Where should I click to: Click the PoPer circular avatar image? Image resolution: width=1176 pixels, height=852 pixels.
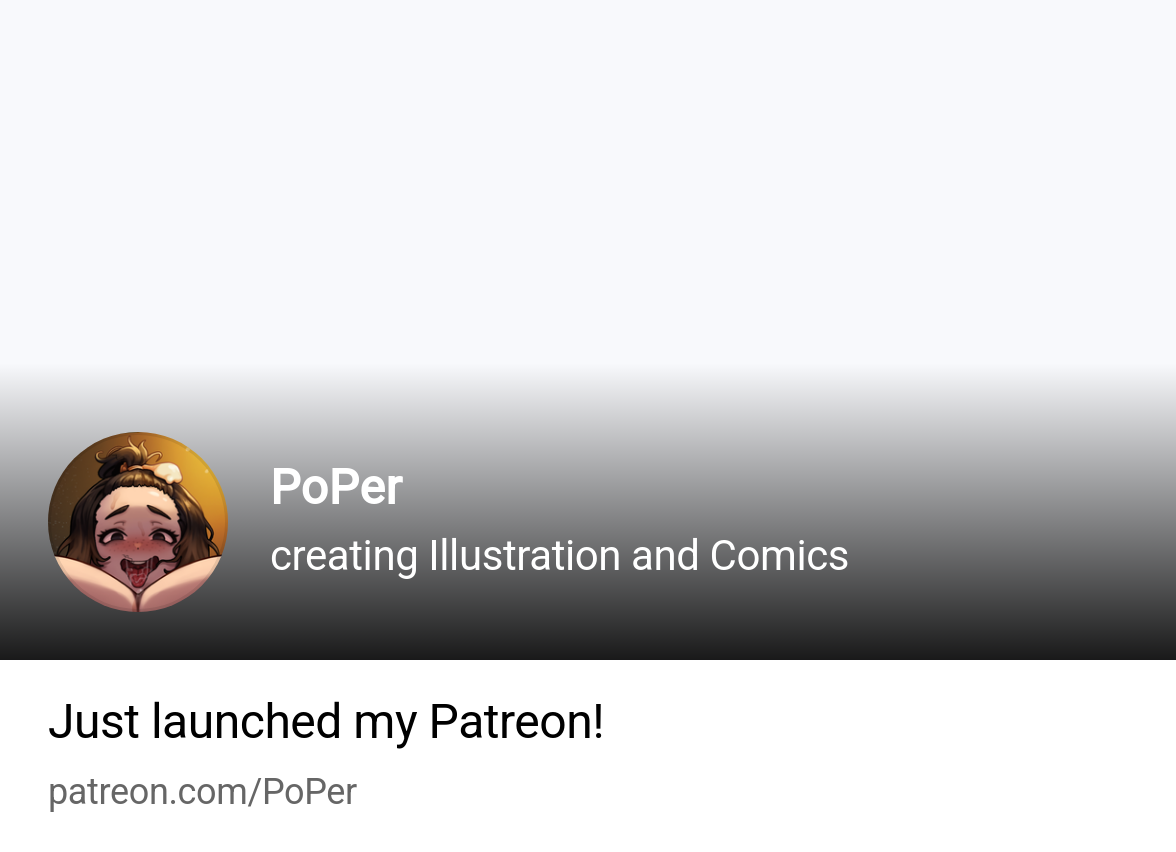point(138,522)
